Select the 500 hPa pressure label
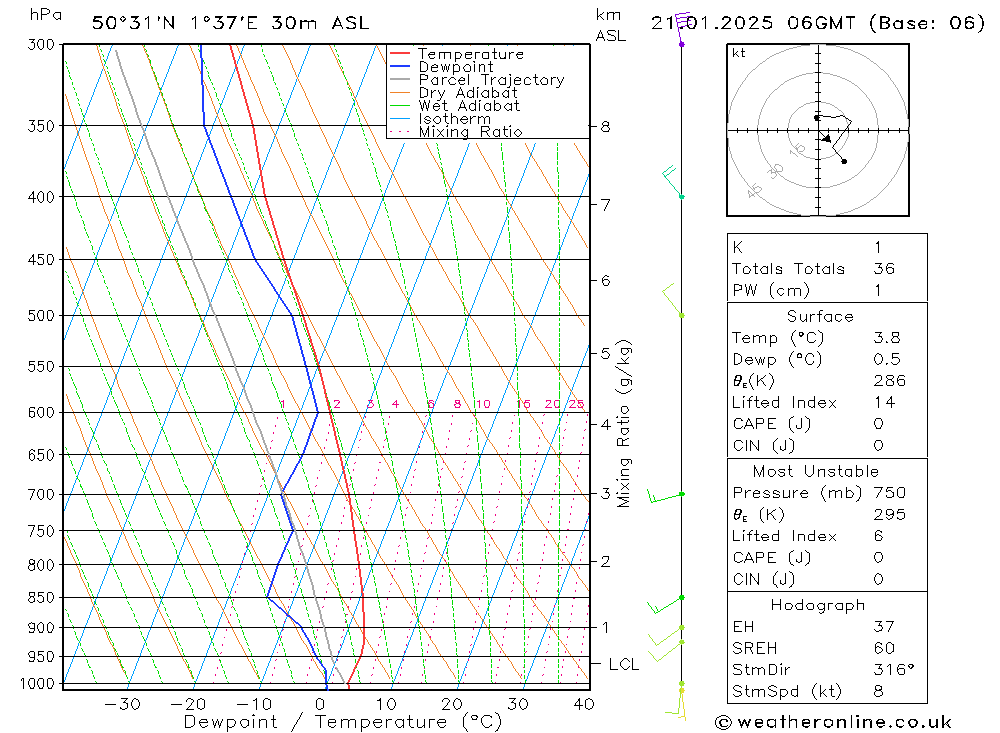1000x733 pixels. (41, 316)
